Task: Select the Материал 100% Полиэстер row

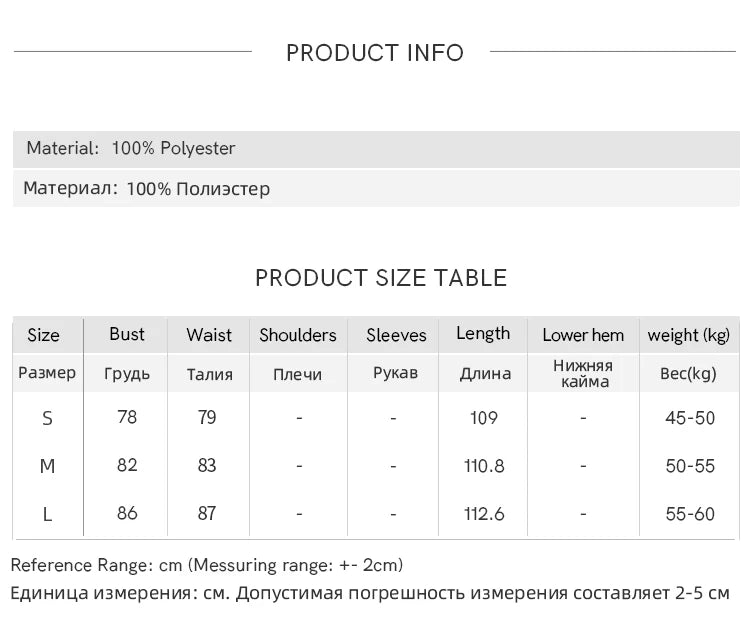Action: 376,188
